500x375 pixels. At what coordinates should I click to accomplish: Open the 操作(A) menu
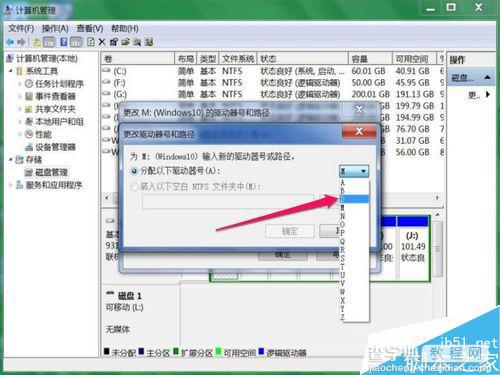click(x=55, y=29)
